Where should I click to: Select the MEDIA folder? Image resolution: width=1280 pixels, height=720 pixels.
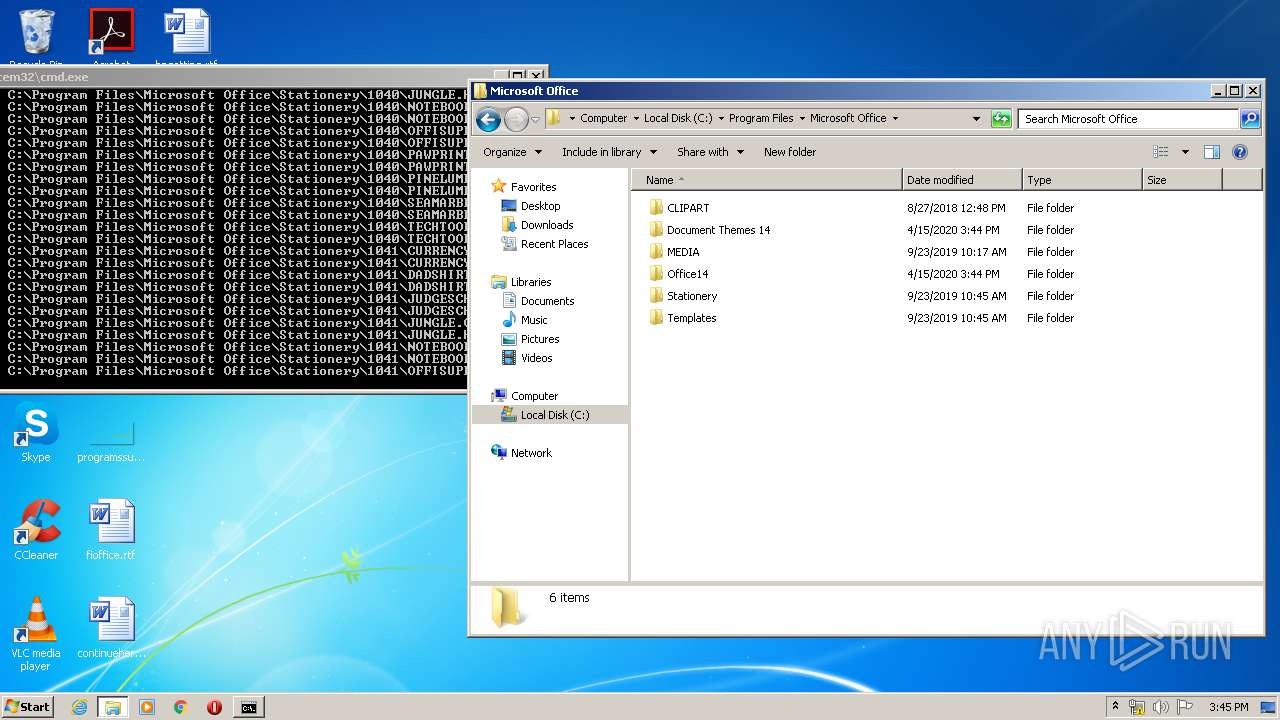point(683,252)
